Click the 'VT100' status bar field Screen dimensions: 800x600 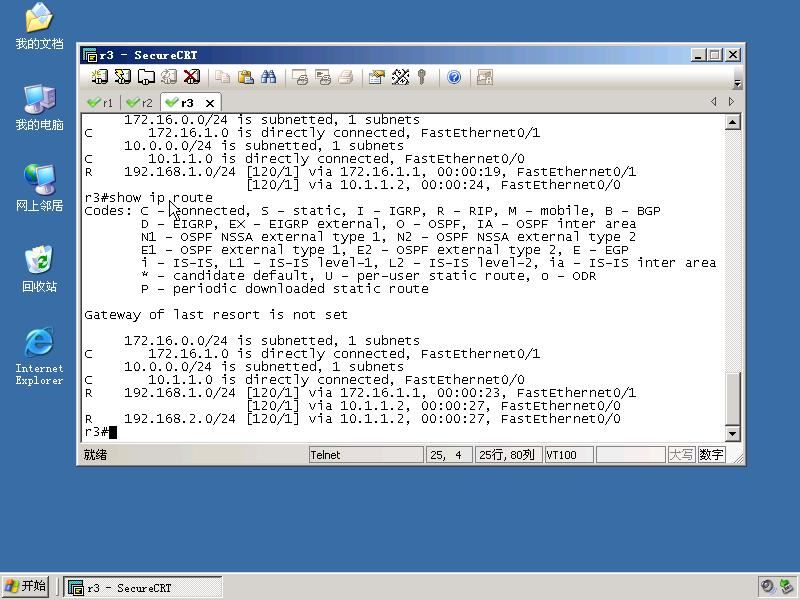pyautogui.click(x=568, y=455)
